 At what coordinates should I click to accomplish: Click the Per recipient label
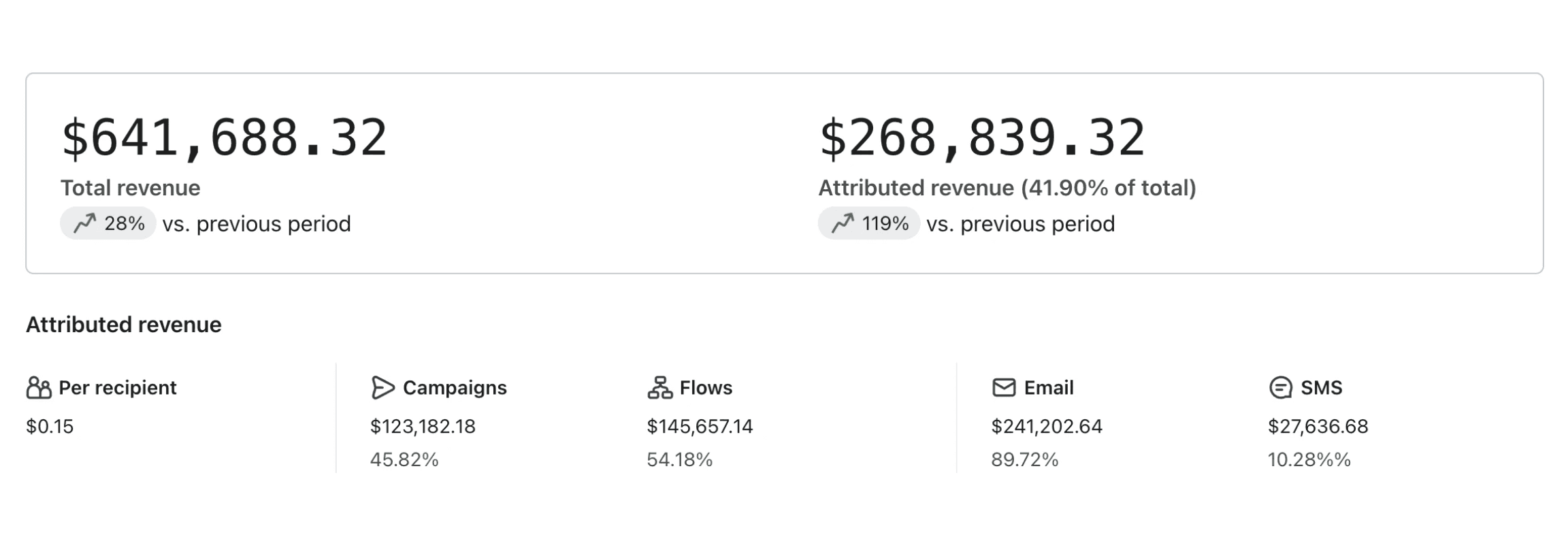coord(118,388)
